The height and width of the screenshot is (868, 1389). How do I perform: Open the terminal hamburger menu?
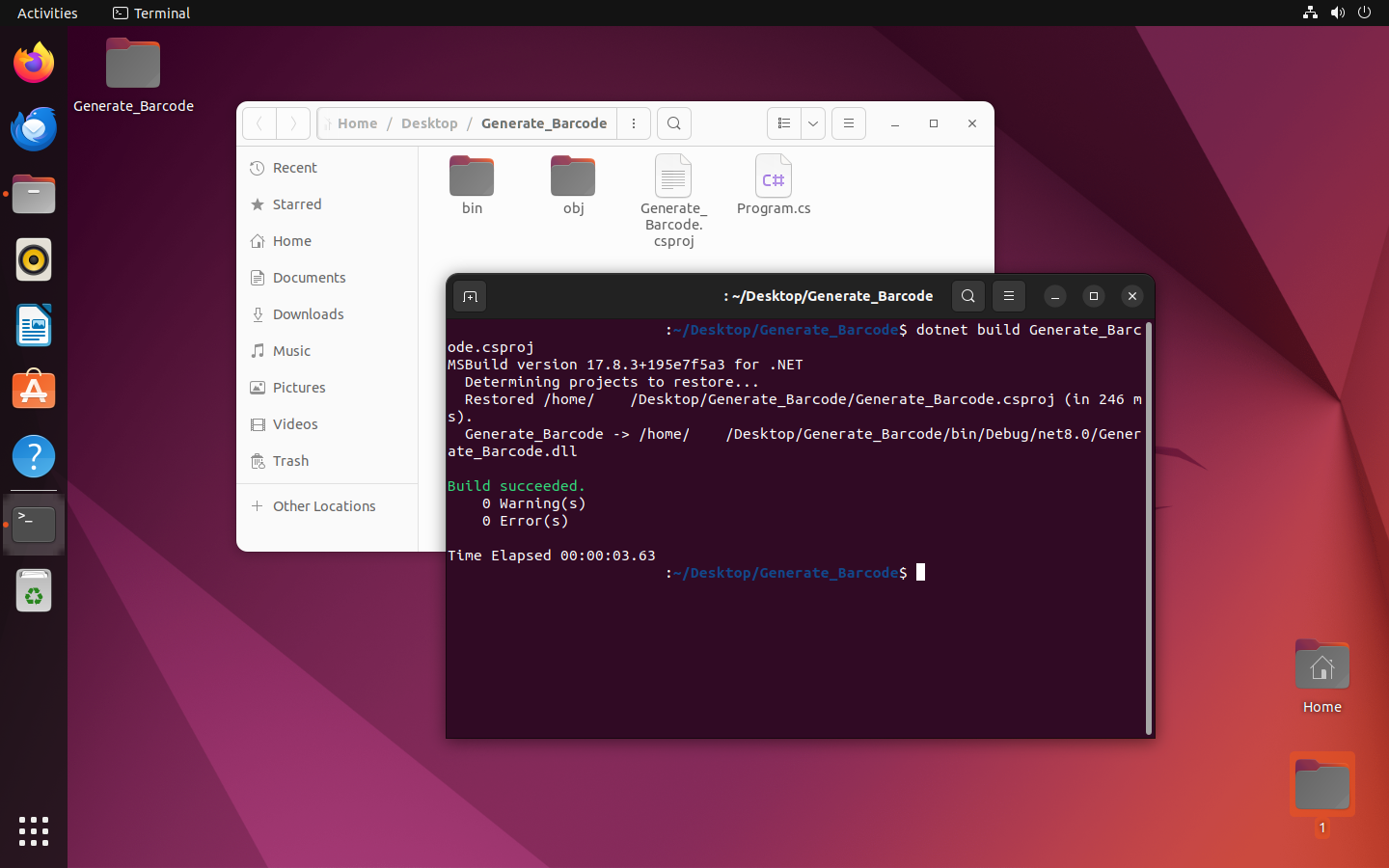point(1009,296)
